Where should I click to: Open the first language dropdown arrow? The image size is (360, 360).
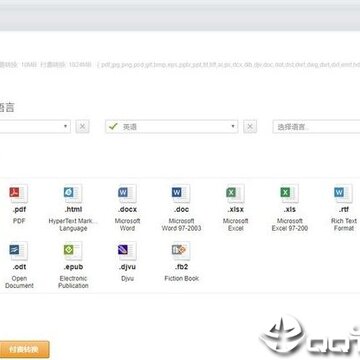(x=65, y=127)
